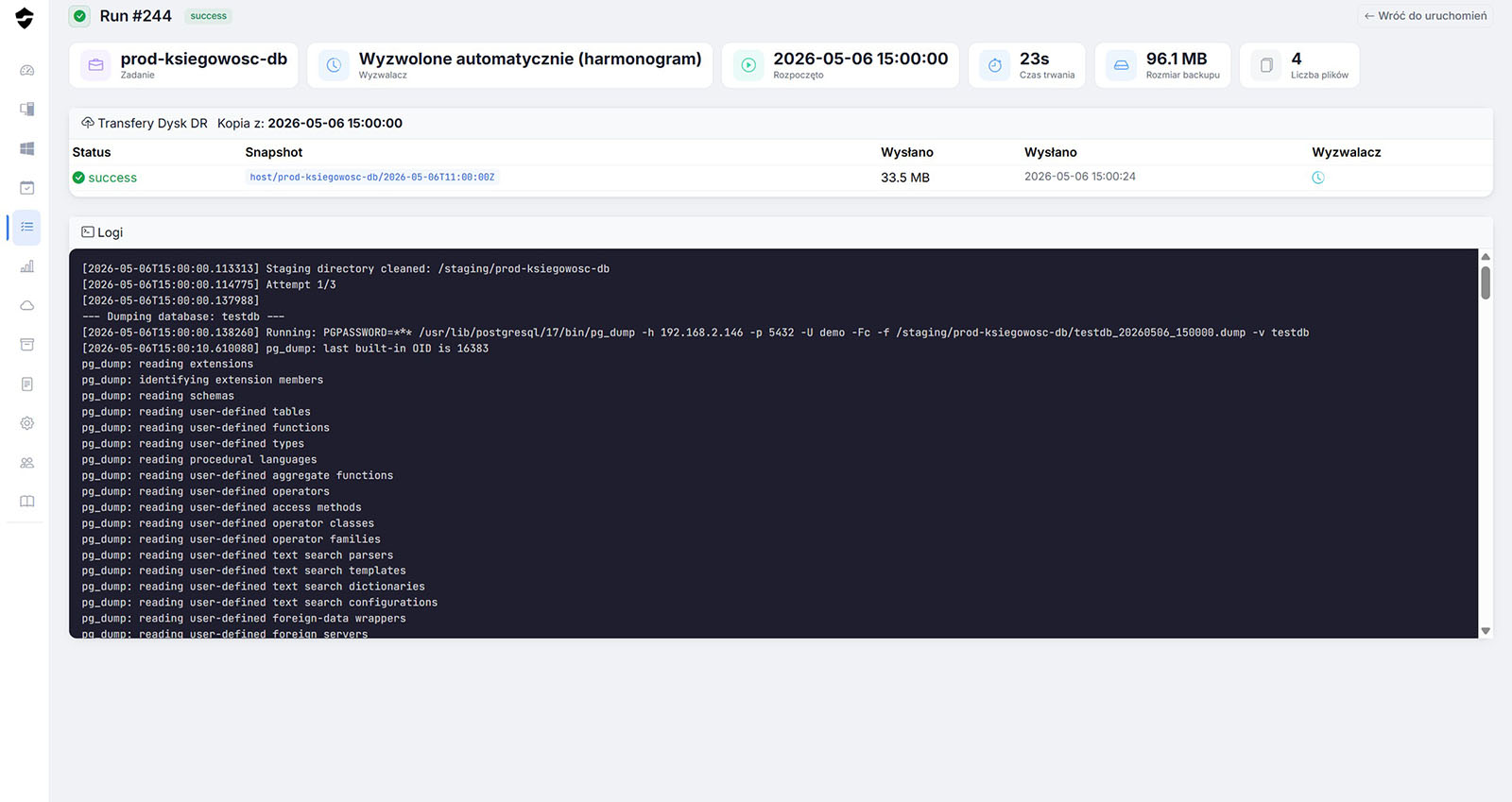Open the users icon in sidebar
The image size is (1512, 802).
pyautogui.click(x=27, y=463)
